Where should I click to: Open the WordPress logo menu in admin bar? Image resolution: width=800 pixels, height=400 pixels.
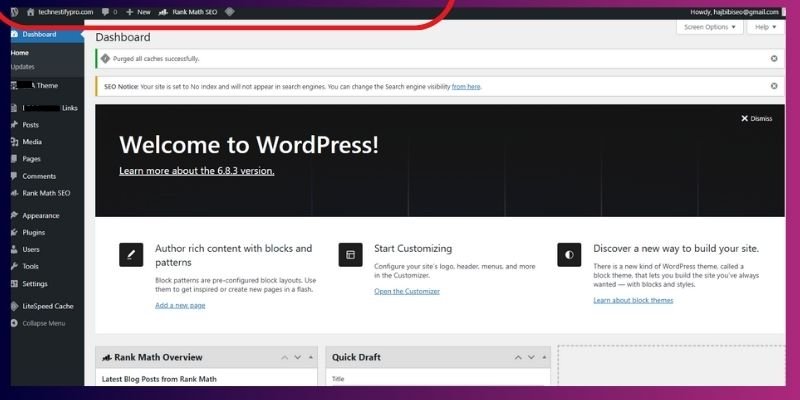click(14, 12)
